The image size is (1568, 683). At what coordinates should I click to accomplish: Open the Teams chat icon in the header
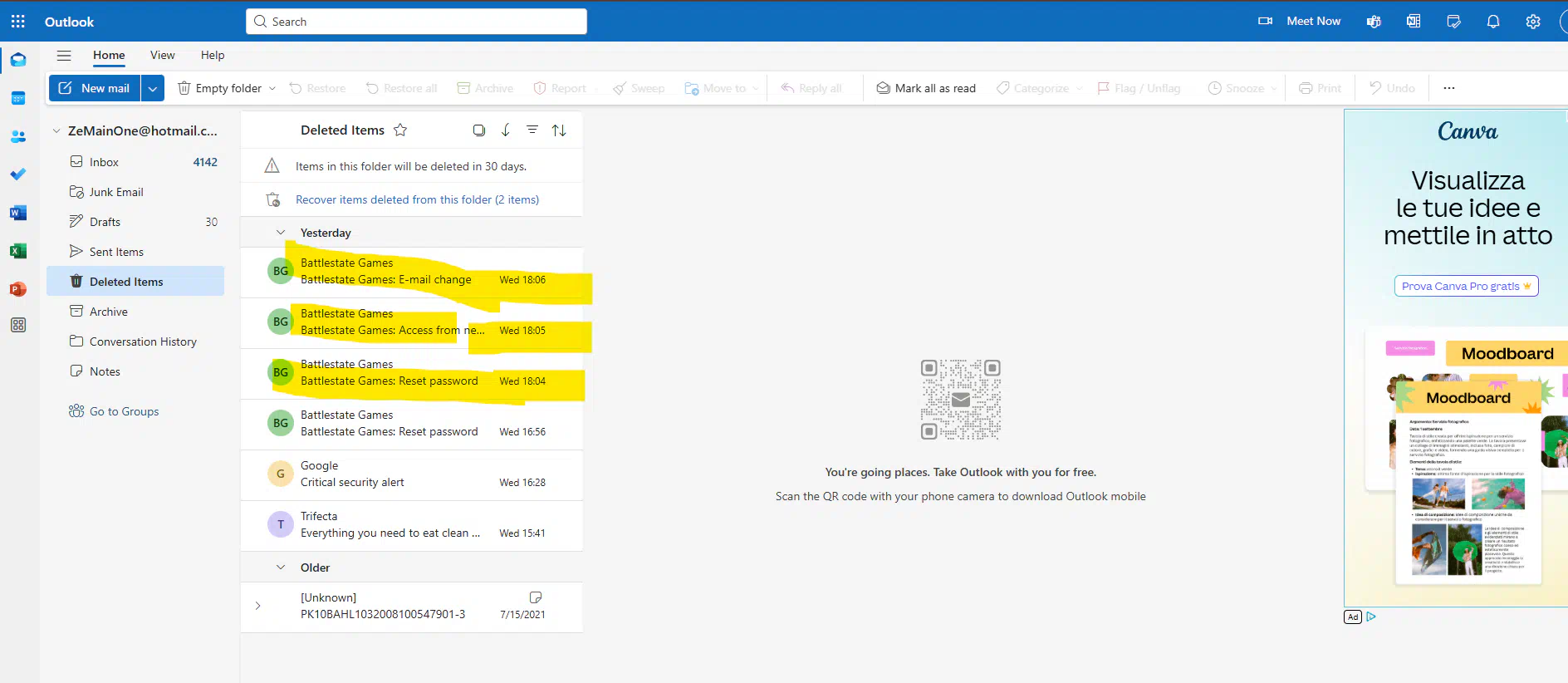[1374, 22]
